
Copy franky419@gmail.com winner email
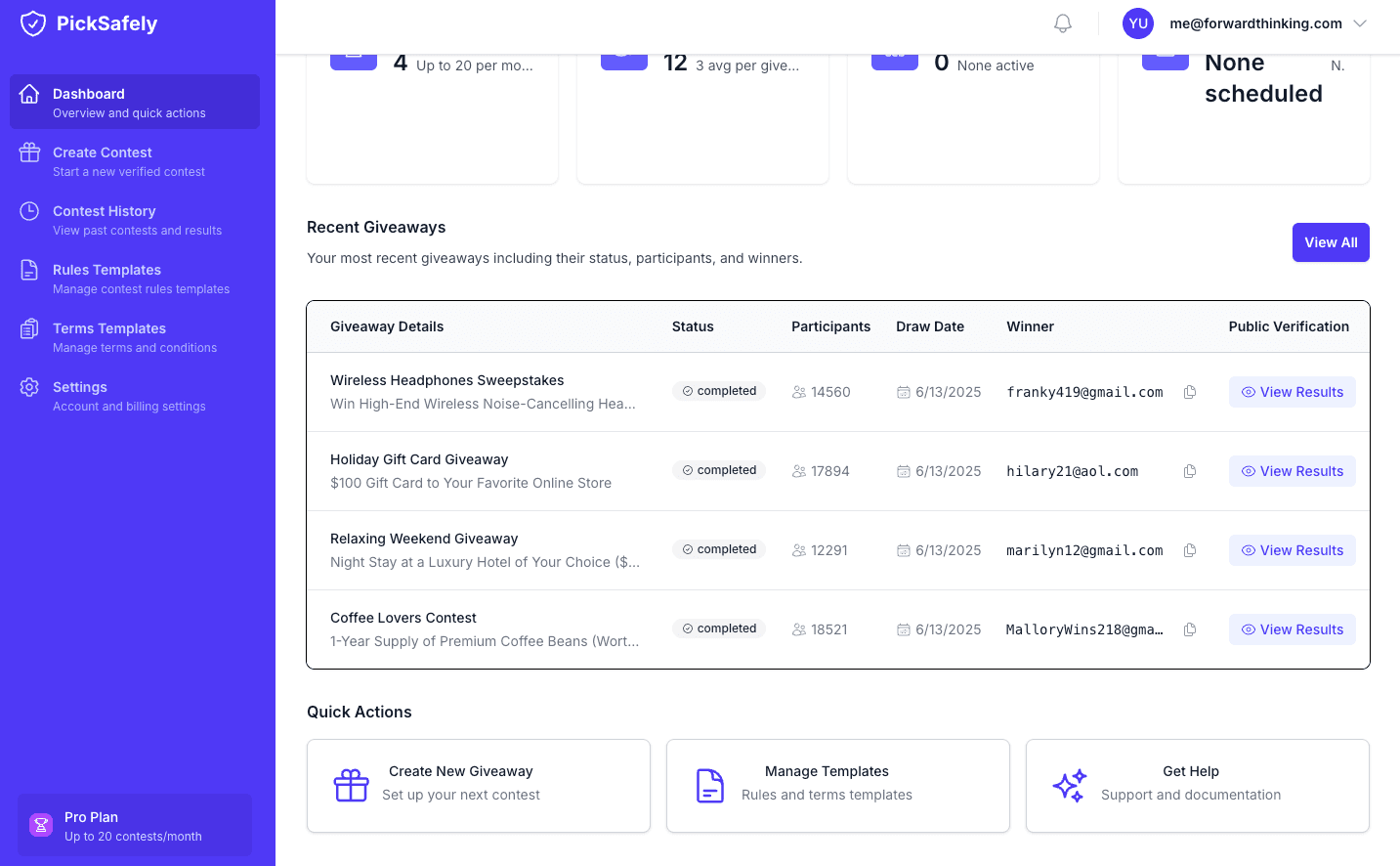point(1190,392)
